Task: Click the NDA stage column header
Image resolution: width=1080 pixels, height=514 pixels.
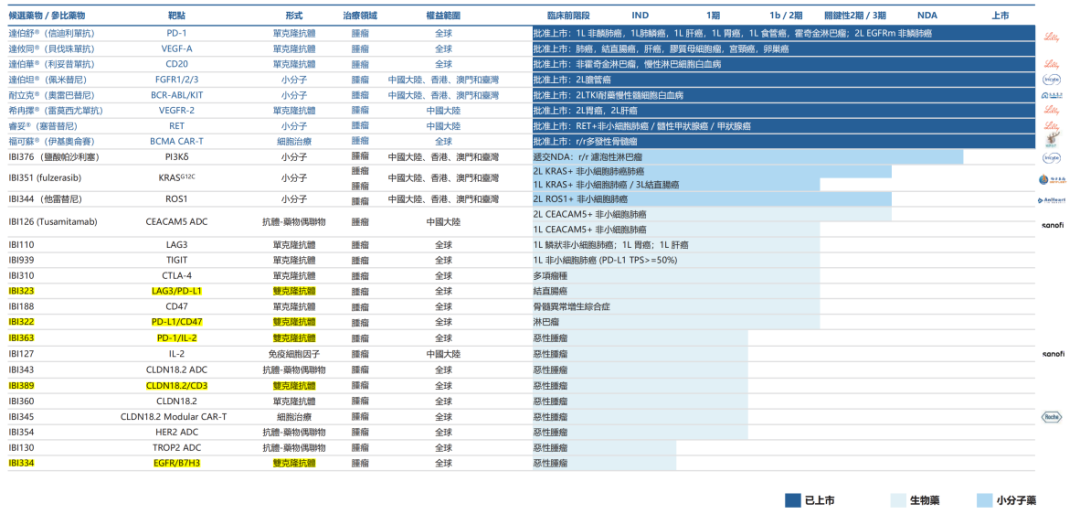Action: [x=927, y=16]
